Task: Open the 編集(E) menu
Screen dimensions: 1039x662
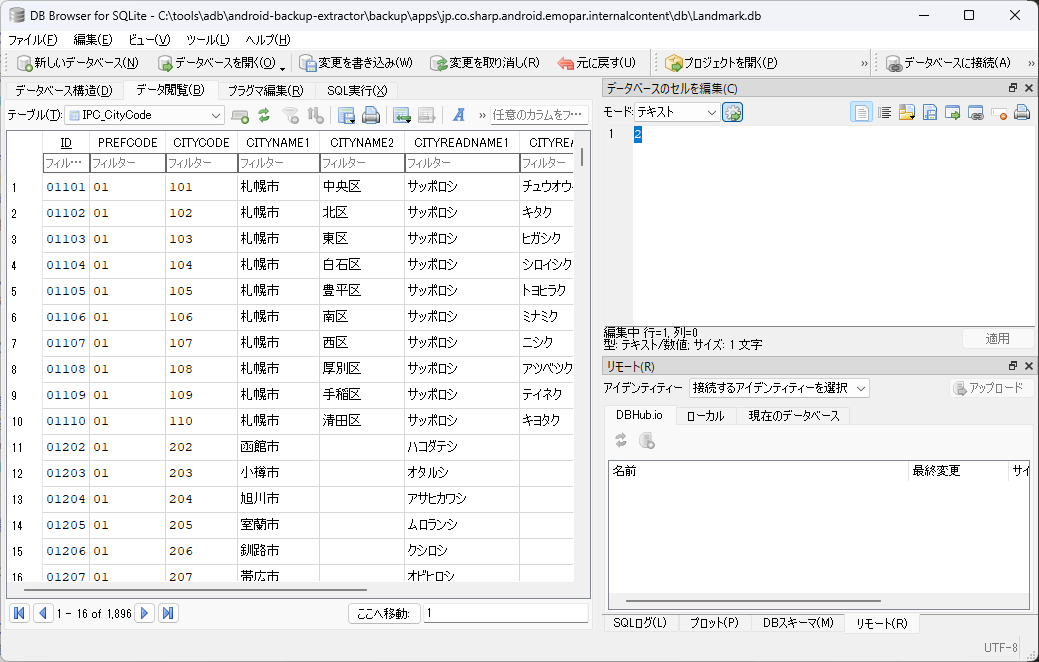Action: click(x=93, y=40)
